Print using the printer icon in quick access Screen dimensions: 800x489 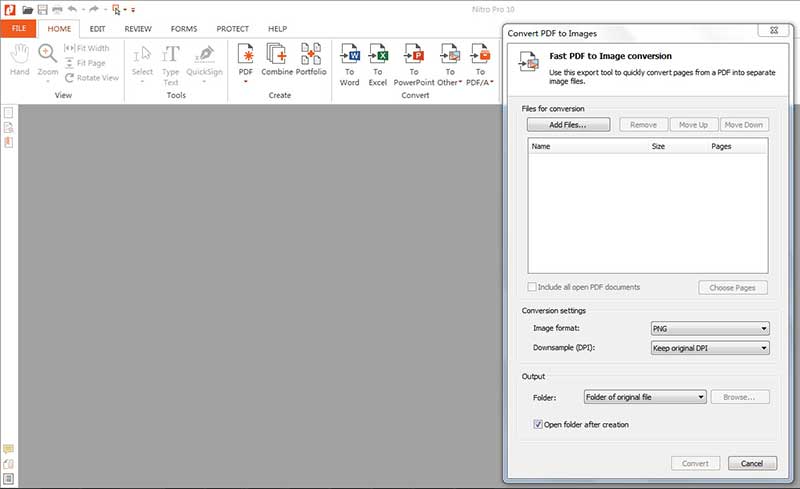tap(57, 10)
